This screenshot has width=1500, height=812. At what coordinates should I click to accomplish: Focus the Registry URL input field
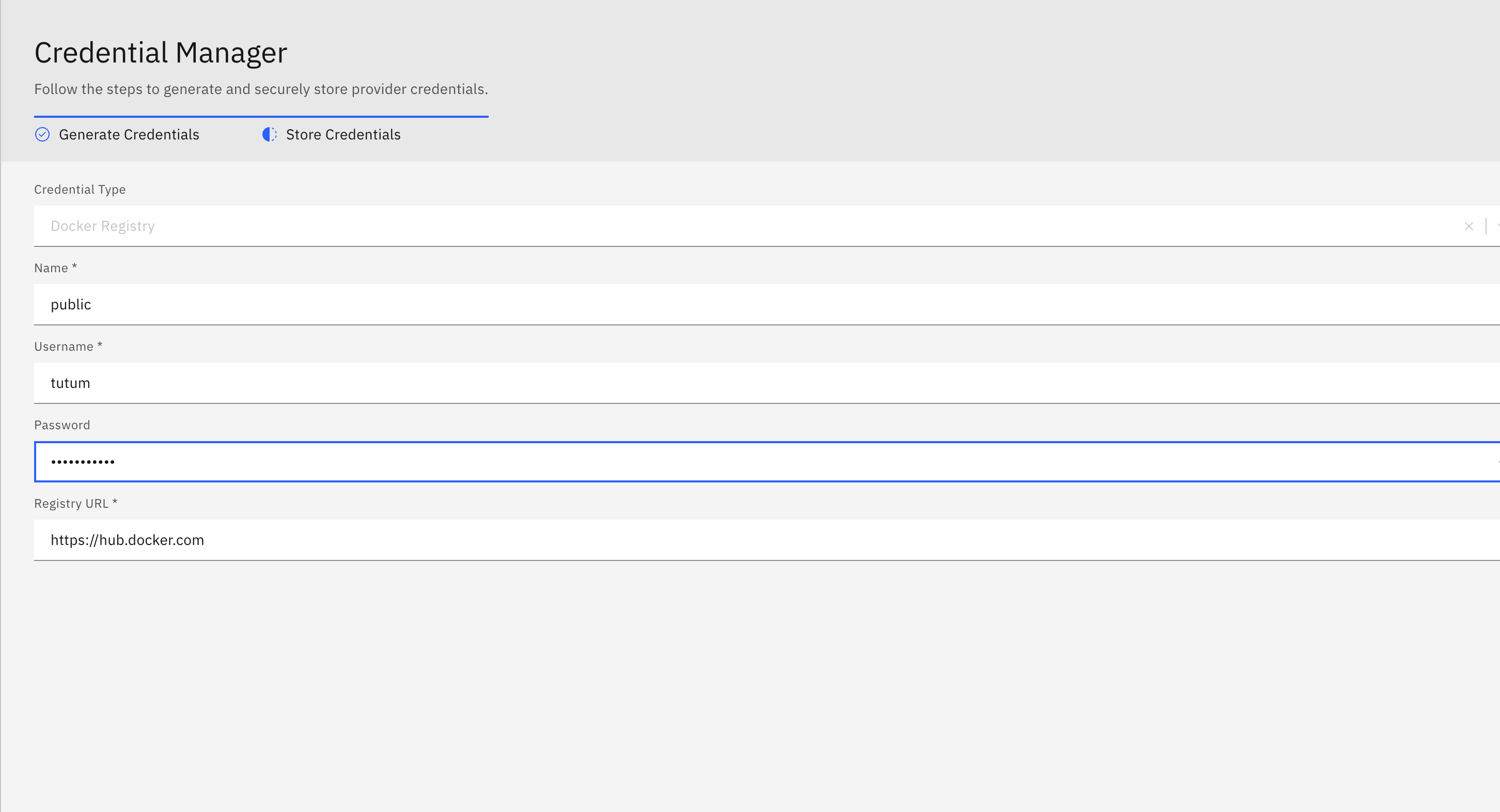pyautogui.click(x=699, y=540)
